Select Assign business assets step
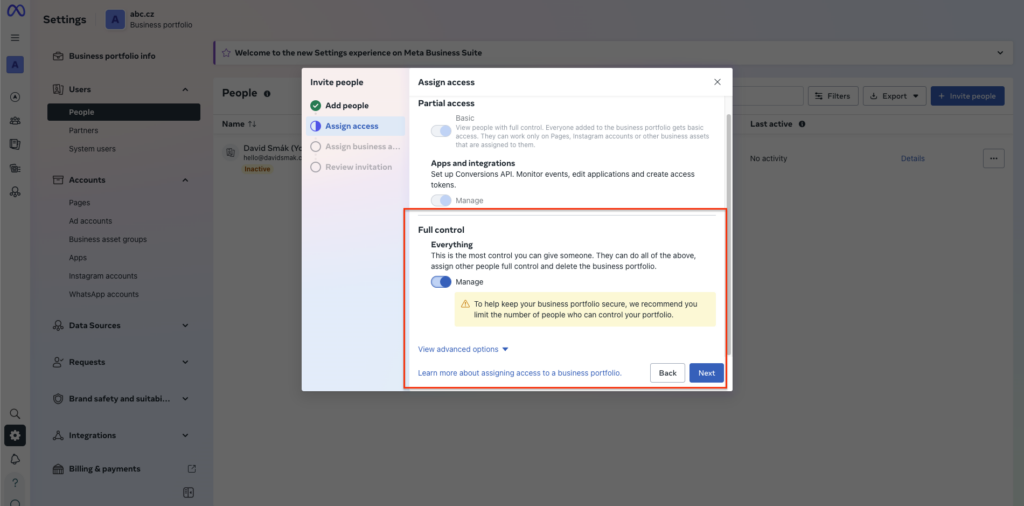 355,146
